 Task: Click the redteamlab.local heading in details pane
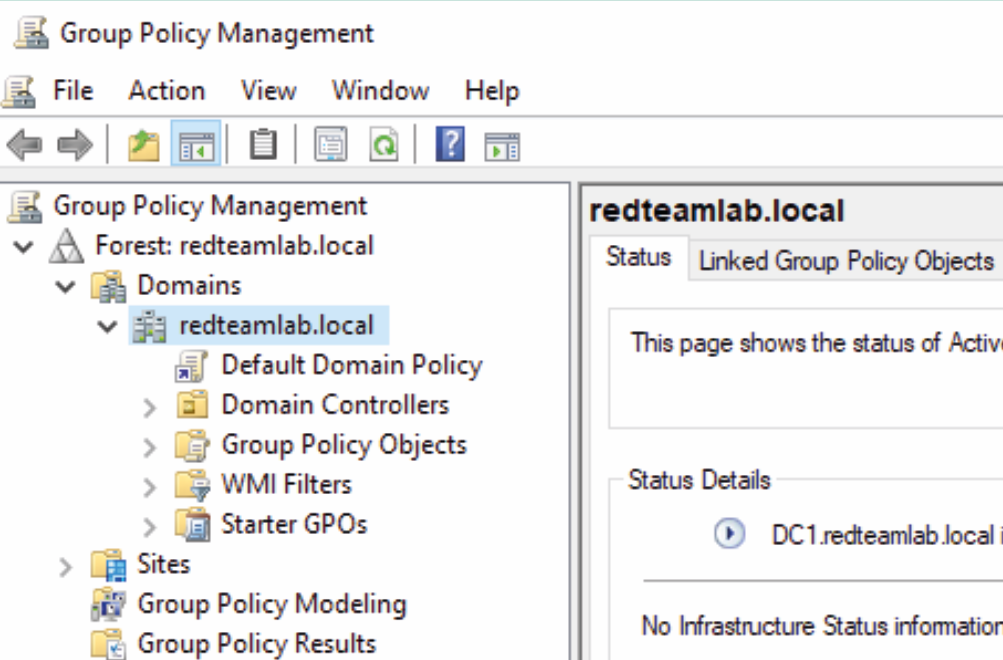716,211
